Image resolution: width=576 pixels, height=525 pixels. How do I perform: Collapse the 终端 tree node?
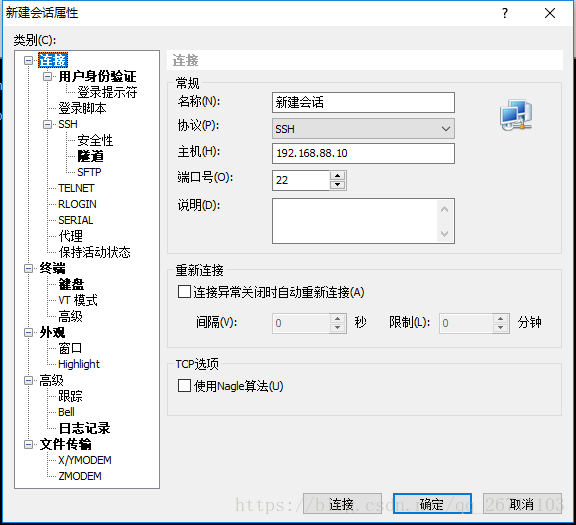[x=28, y=268]
